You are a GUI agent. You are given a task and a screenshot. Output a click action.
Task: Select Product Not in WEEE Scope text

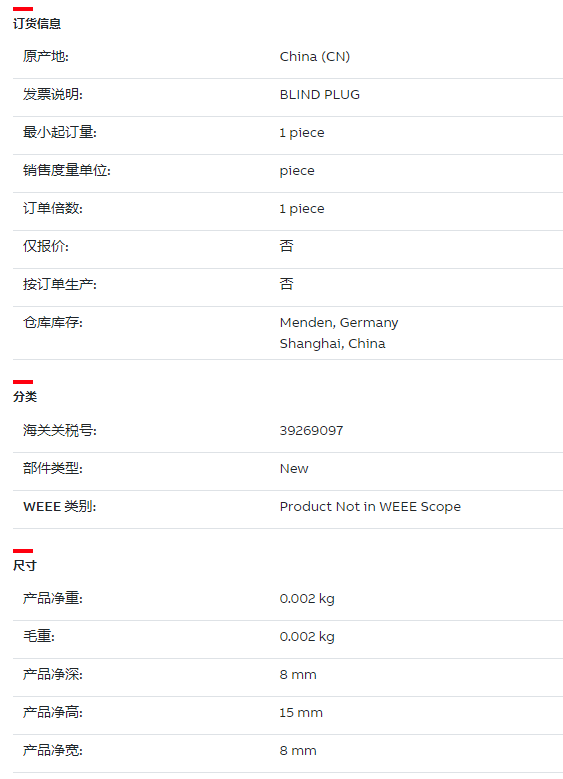(x=370, y=507)
